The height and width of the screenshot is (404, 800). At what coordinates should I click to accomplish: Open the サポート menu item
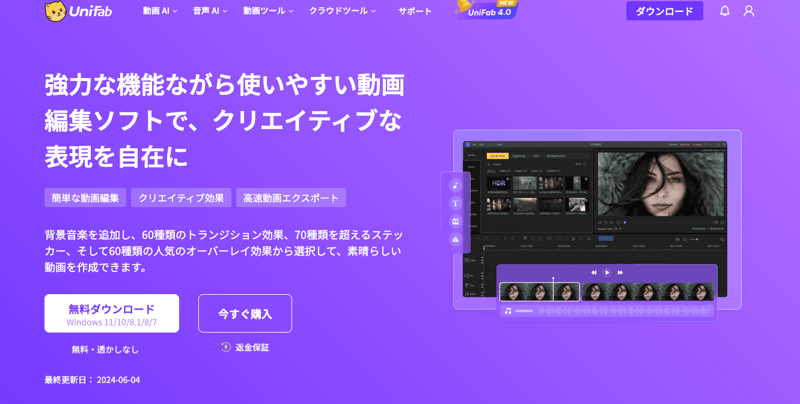(x=415, y=11)
